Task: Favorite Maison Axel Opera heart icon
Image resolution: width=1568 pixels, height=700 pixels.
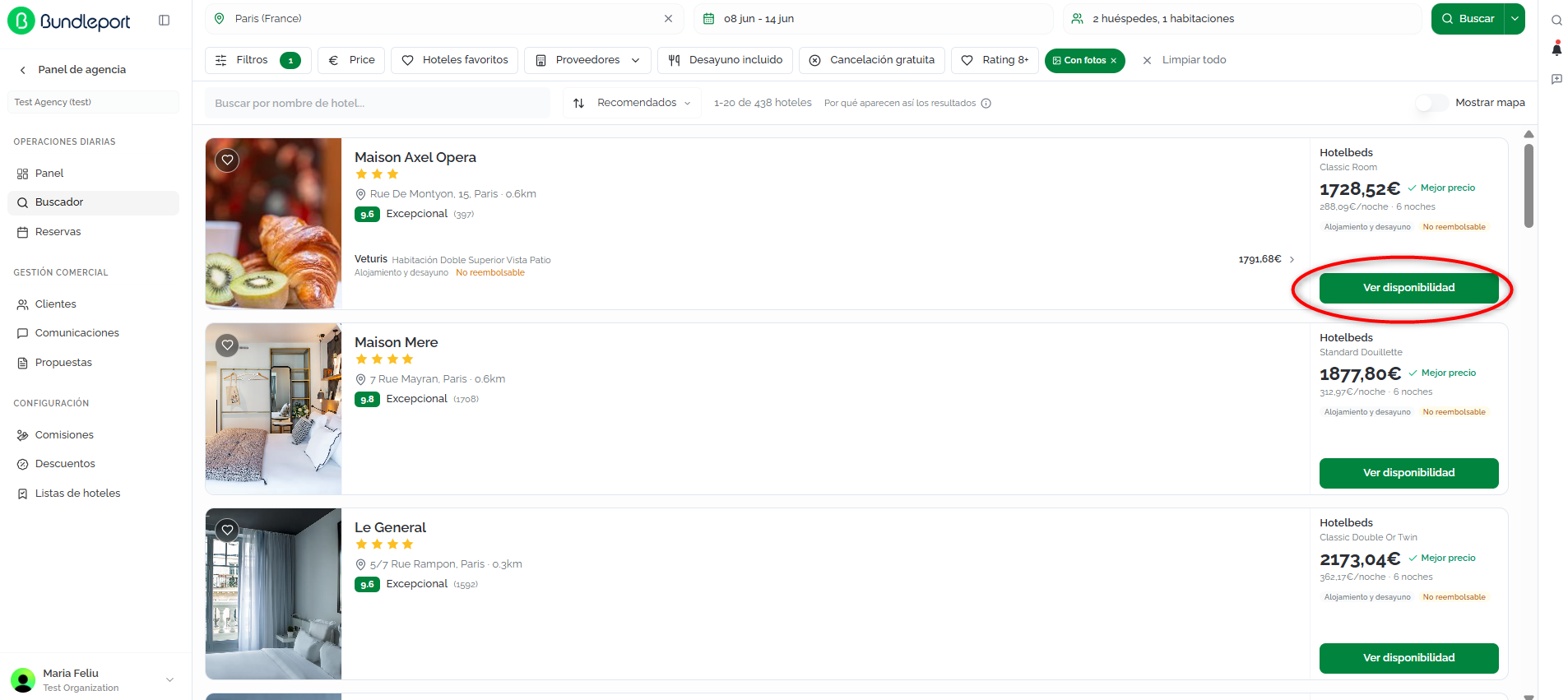Action: click(x=227, y=160)
